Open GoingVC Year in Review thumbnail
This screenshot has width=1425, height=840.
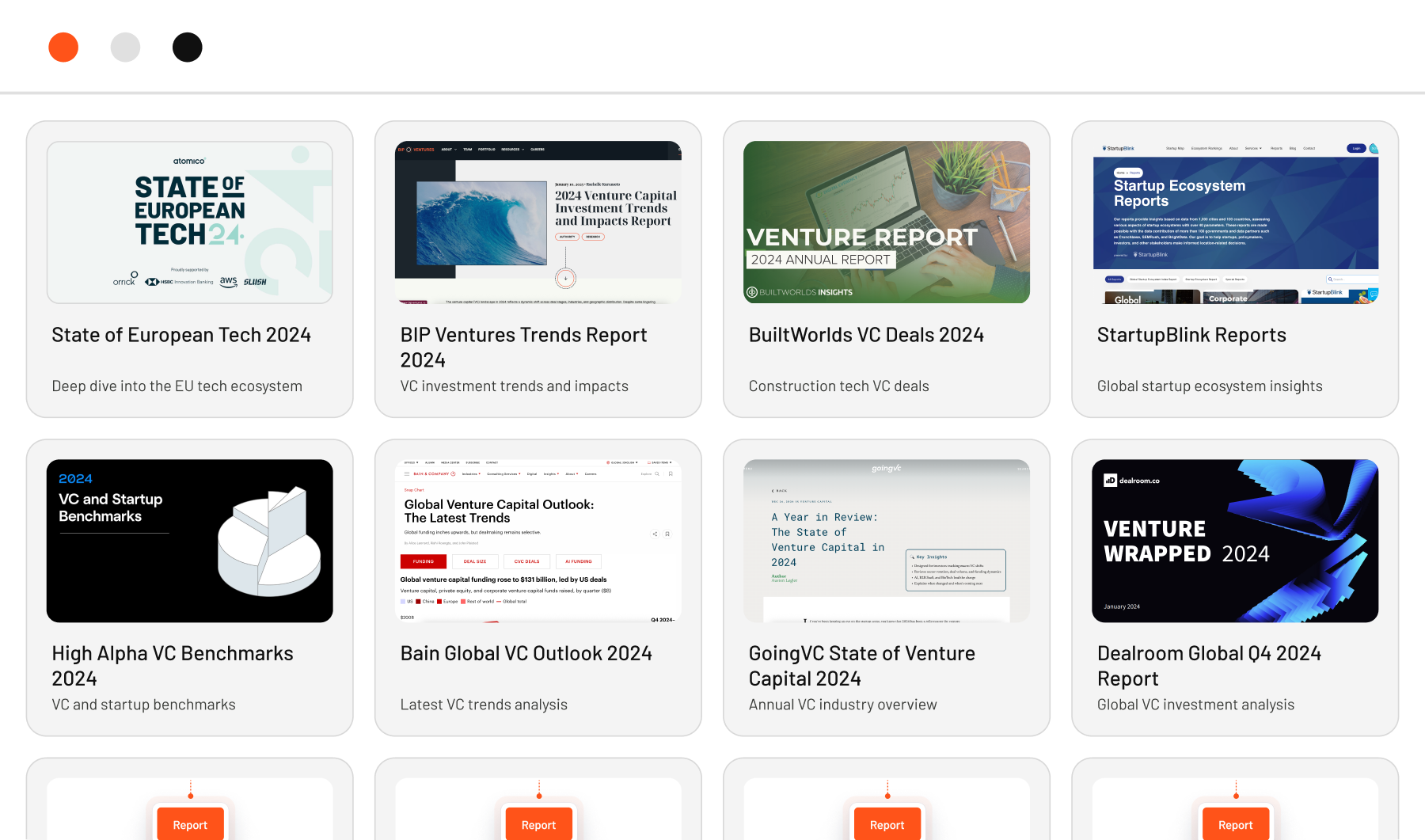[887, 541]
